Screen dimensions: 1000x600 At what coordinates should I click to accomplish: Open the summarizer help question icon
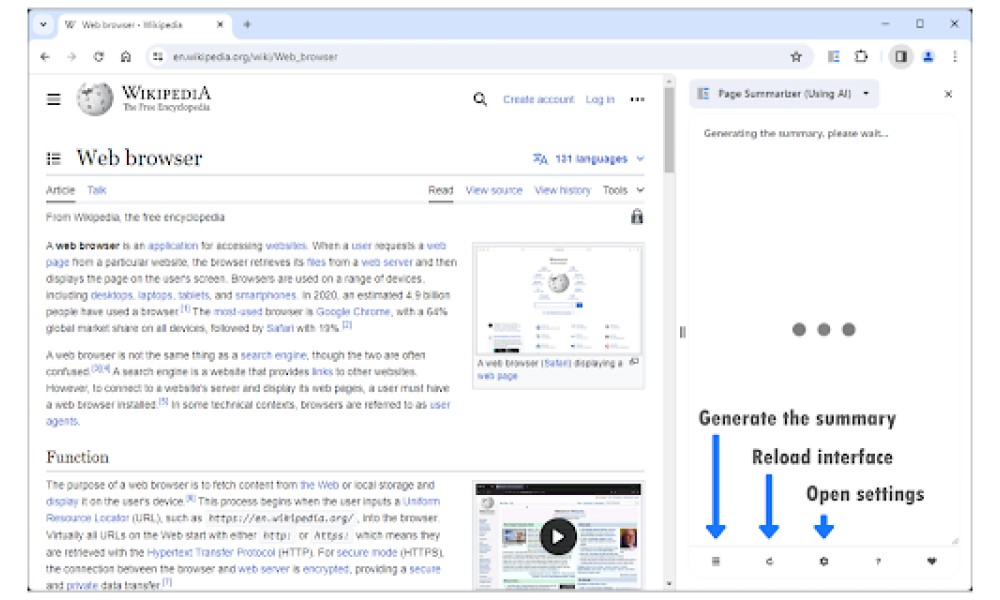[878, 561]
